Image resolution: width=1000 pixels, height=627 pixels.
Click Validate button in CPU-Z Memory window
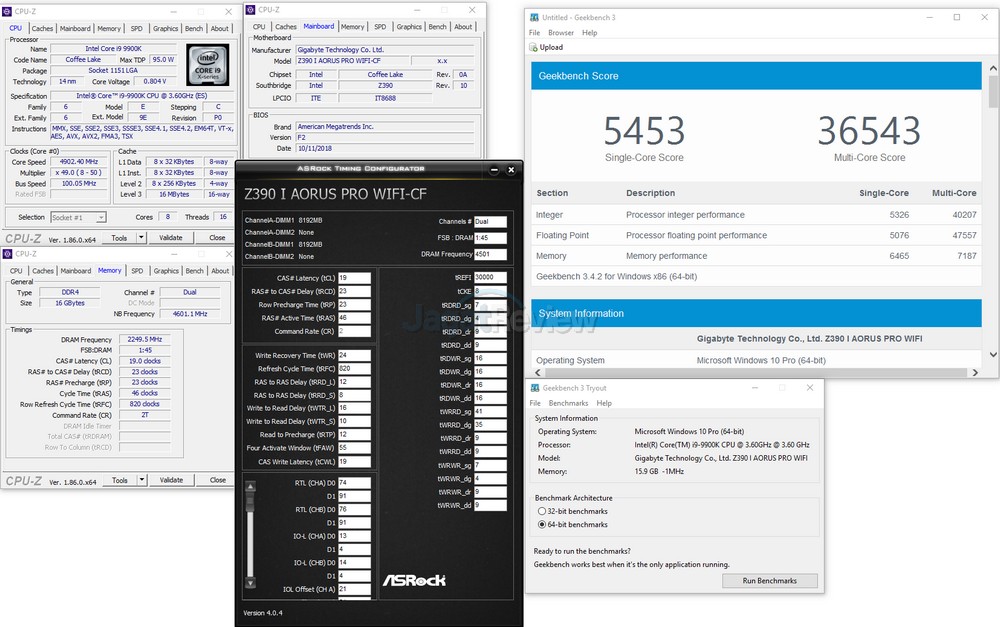click(171, 480)
